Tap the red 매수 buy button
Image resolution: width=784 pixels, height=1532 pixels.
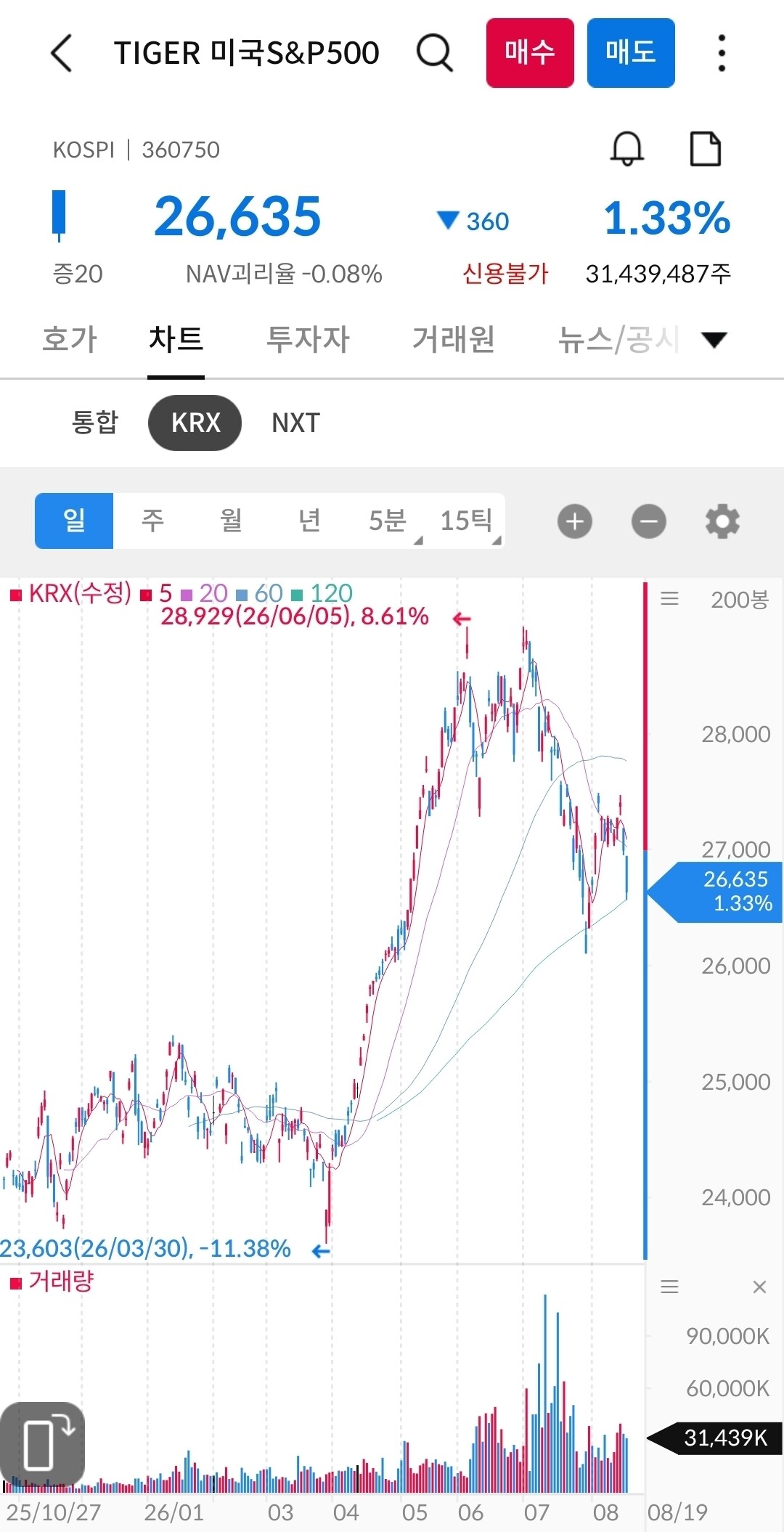[530, 53]
